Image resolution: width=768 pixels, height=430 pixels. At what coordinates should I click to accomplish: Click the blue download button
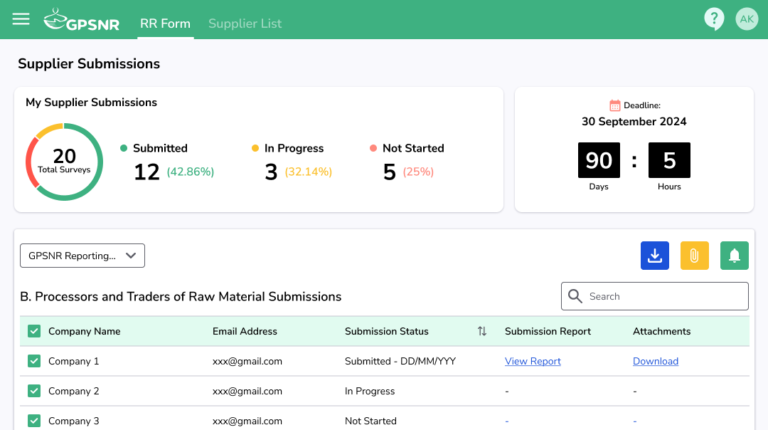pos(655,256)
